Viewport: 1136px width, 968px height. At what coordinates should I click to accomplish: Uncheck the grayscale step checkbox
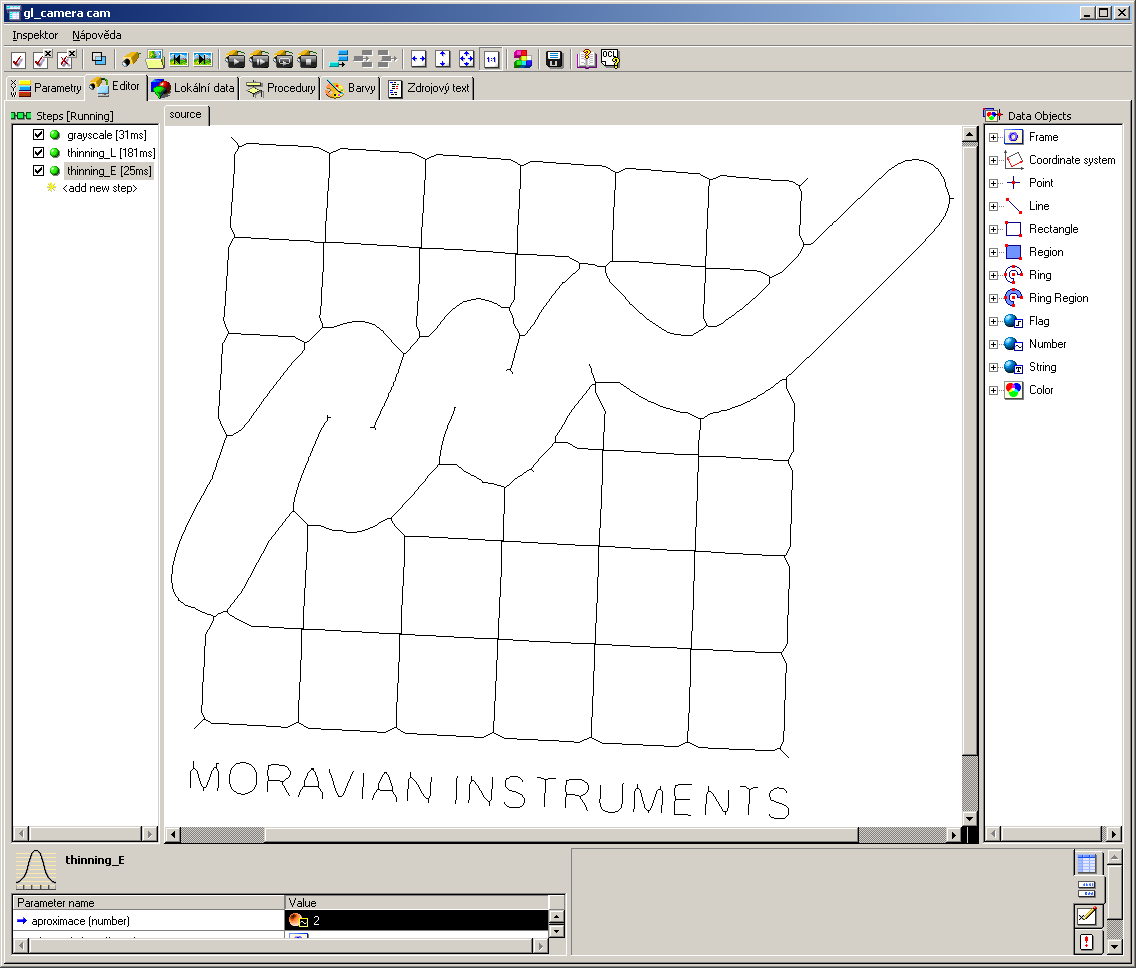(x=39, y=135)
